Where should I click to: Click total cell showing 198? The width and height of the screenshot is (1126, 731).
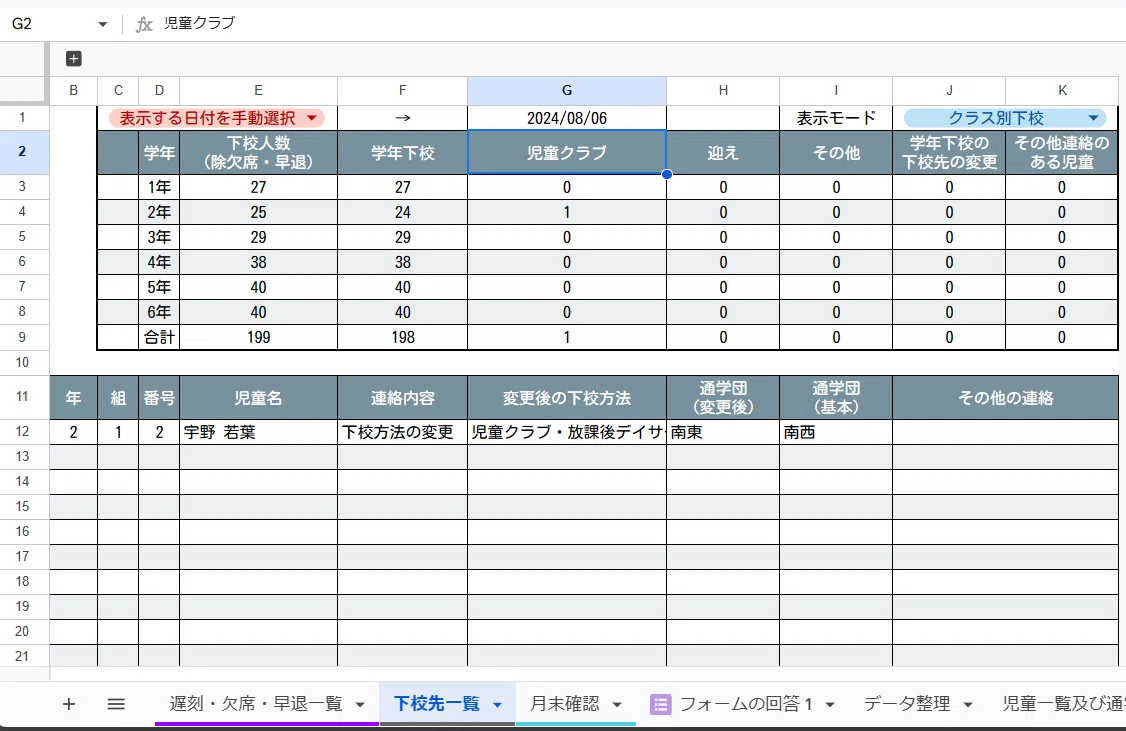(x=402, y=337)
